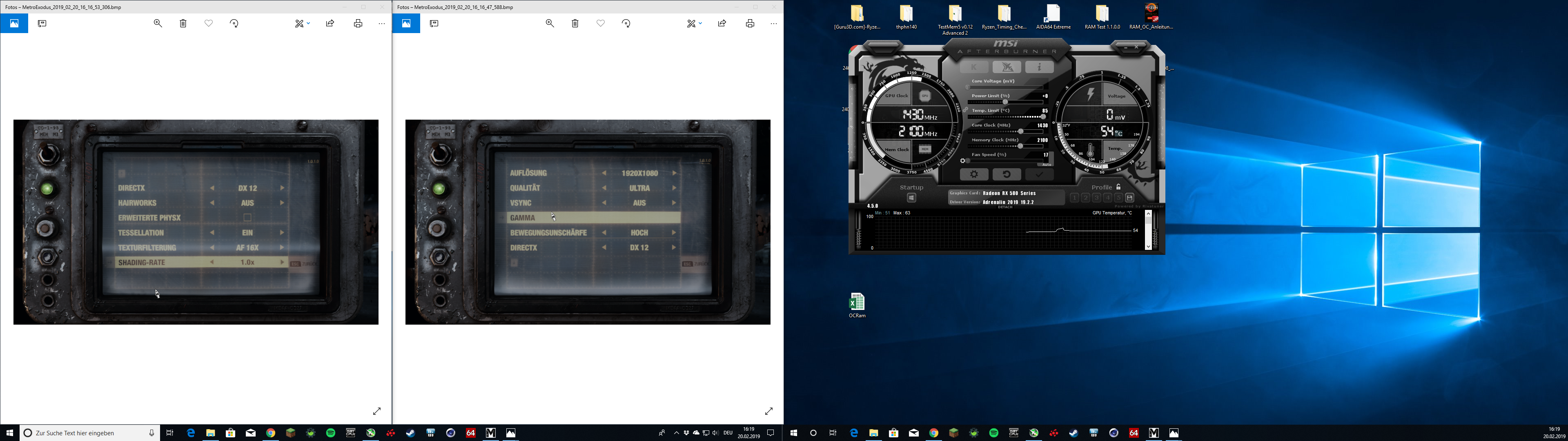
Task: Toggle profile lock padlock icon
Action: tap(1119, 187)
